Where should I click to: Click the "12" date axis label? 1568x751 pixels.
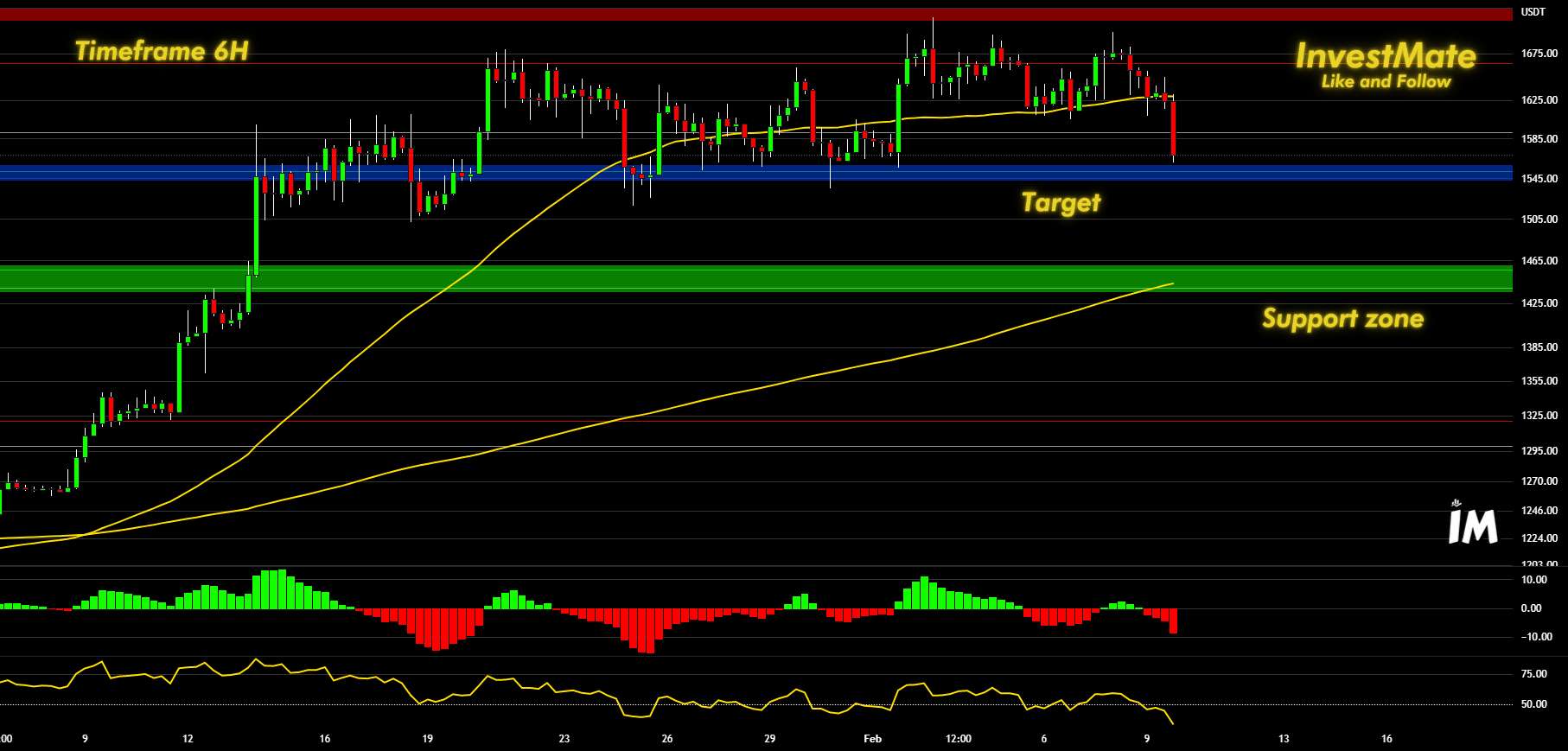(x=188, y=739)
